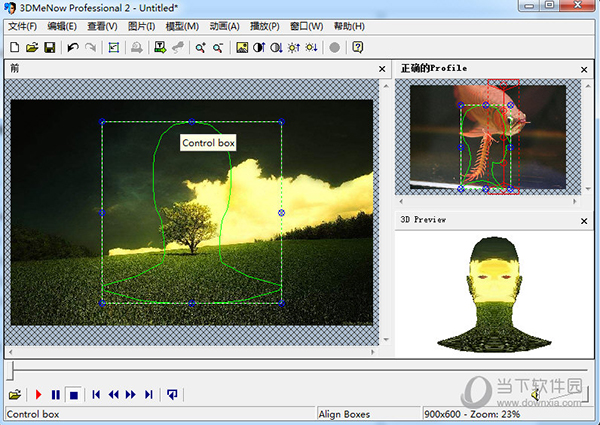
Task: Click bottom-center control box handle in front view
Action: pyautogui.click(x=192, y=303)
